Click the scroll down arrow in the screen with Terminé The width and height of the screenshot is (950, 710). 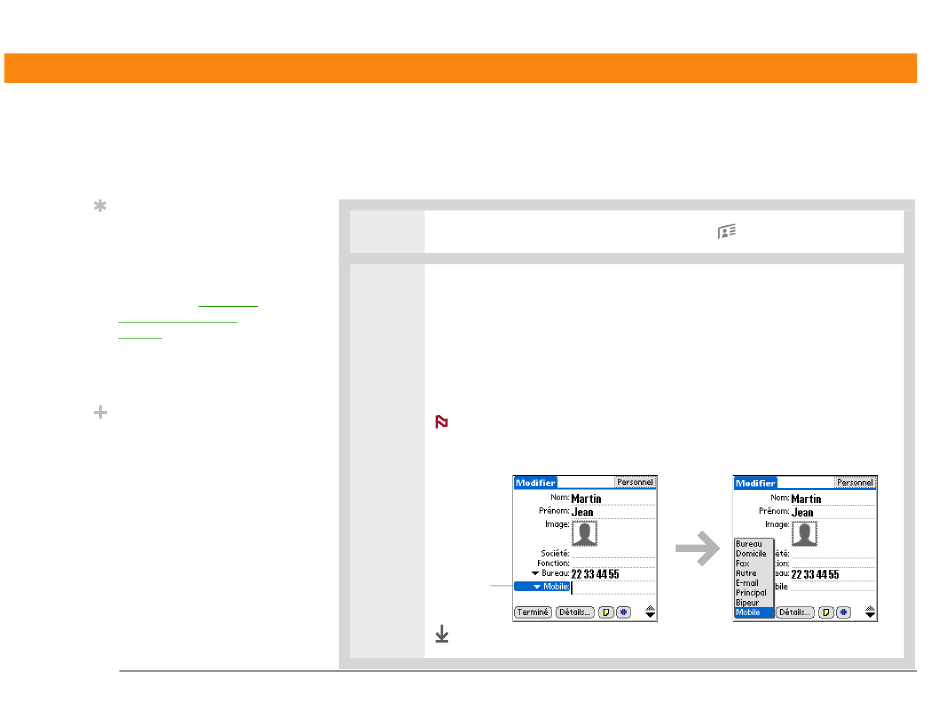pos(650,615)
